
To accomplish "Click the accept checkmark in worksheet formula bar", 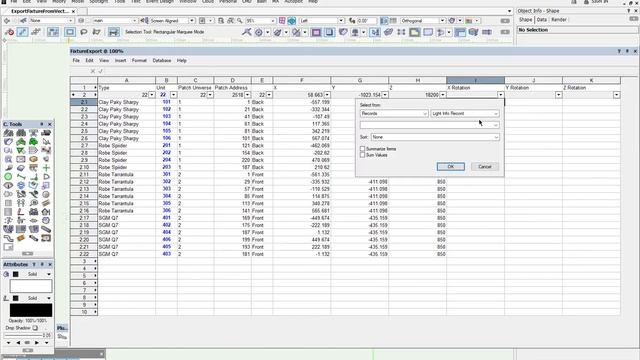I will tap(100, 71).
